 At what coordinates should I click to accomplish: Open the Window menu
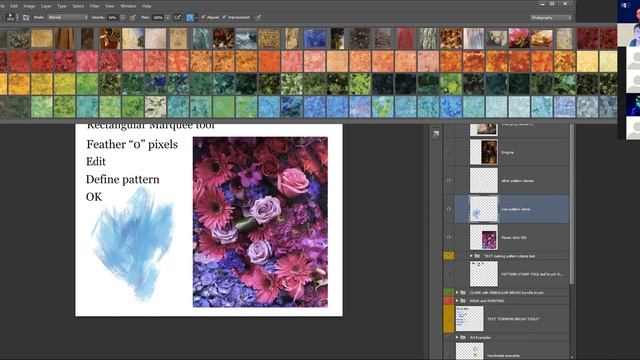(128, 6)
